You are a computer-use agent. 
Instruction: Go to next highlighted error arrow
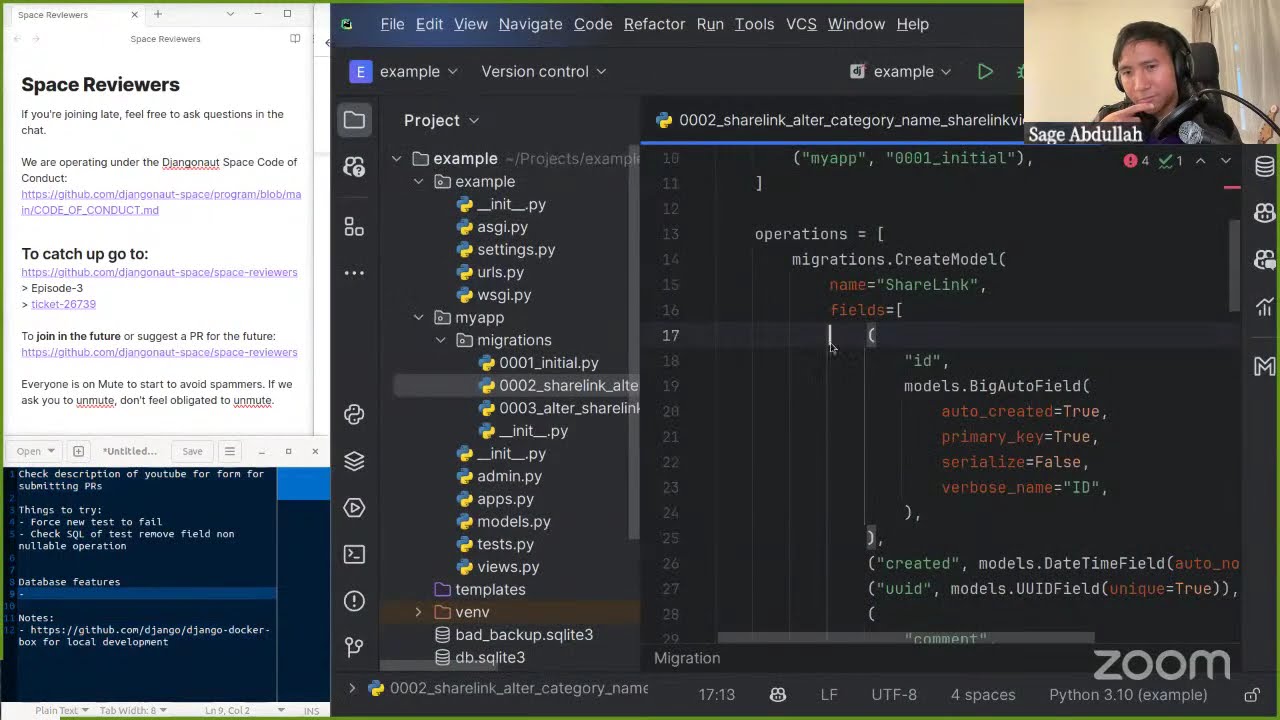click(1226, 160)
